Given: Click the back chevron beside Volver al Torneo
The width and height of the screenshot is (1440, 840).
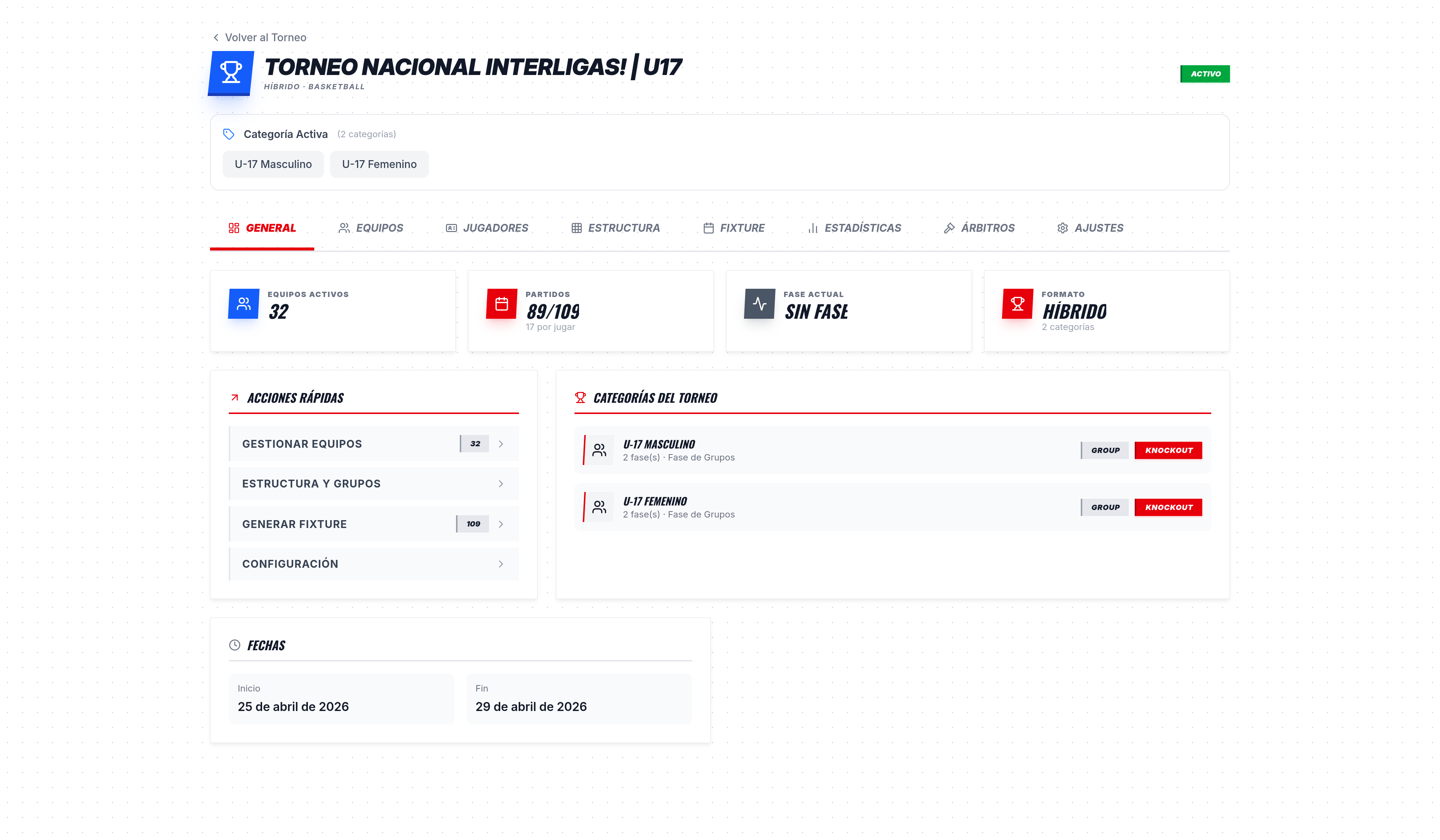Looking at the screenshot, I should (216, 38).
